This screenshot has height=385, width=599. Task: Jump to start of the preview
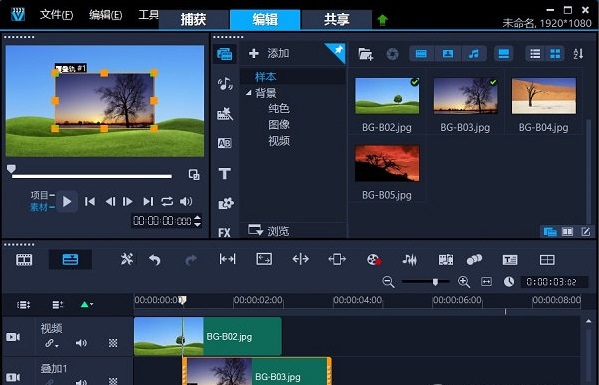(90, 201)
